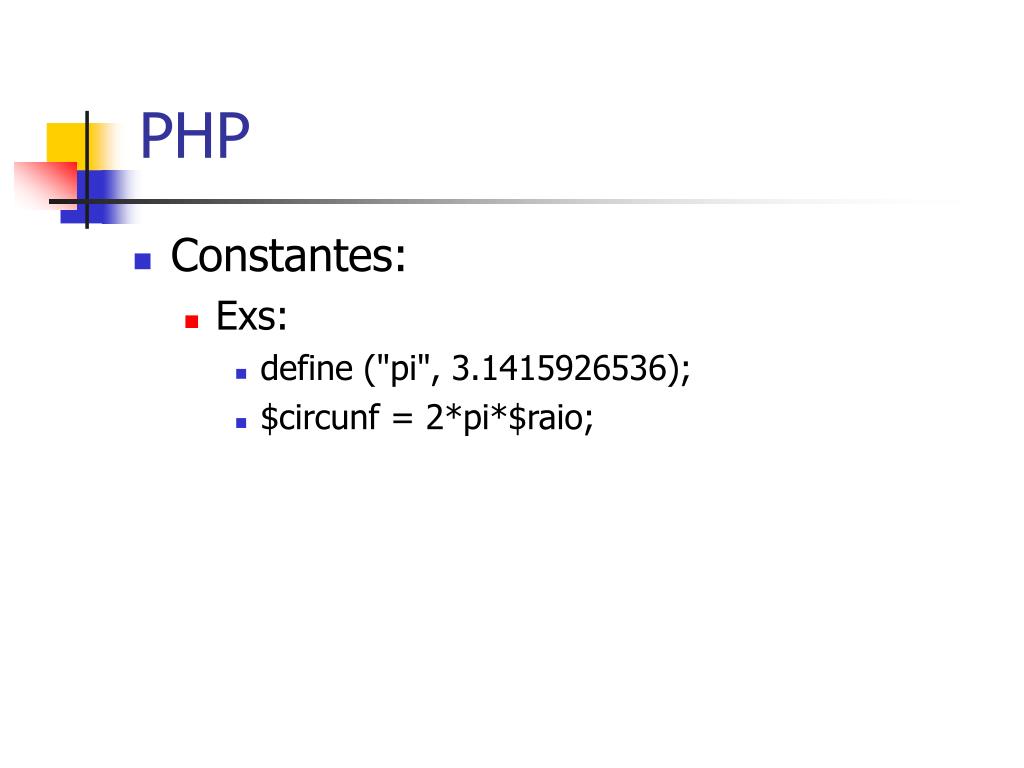Image resolution: width=1024 pixels, height=768 pixels.
Task: Click the blue bullet beside Constantes
Action: 142,261
